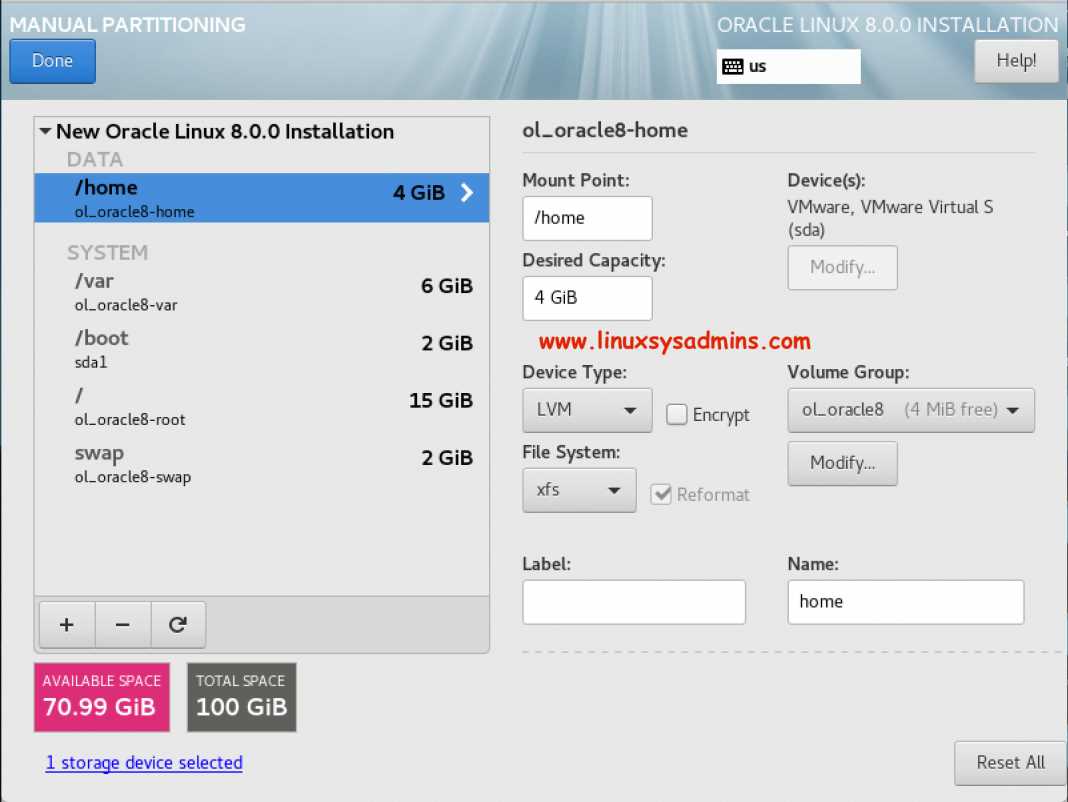The height and width of the screenshot is (802, 1068).
Task: Open the '1 storage device selected' link
Action: point(144,763)
